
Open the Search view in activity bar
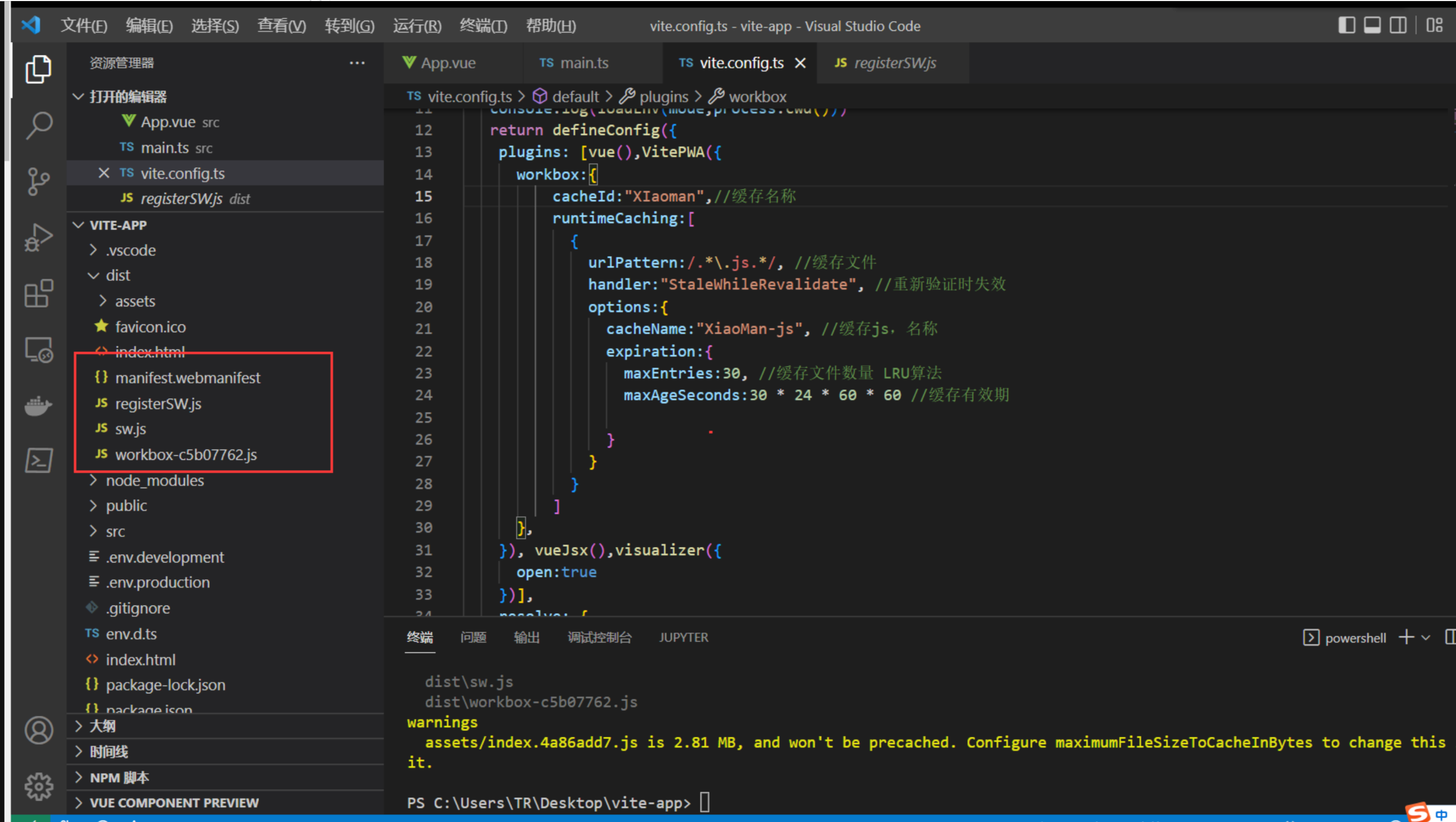click(38, 126)
